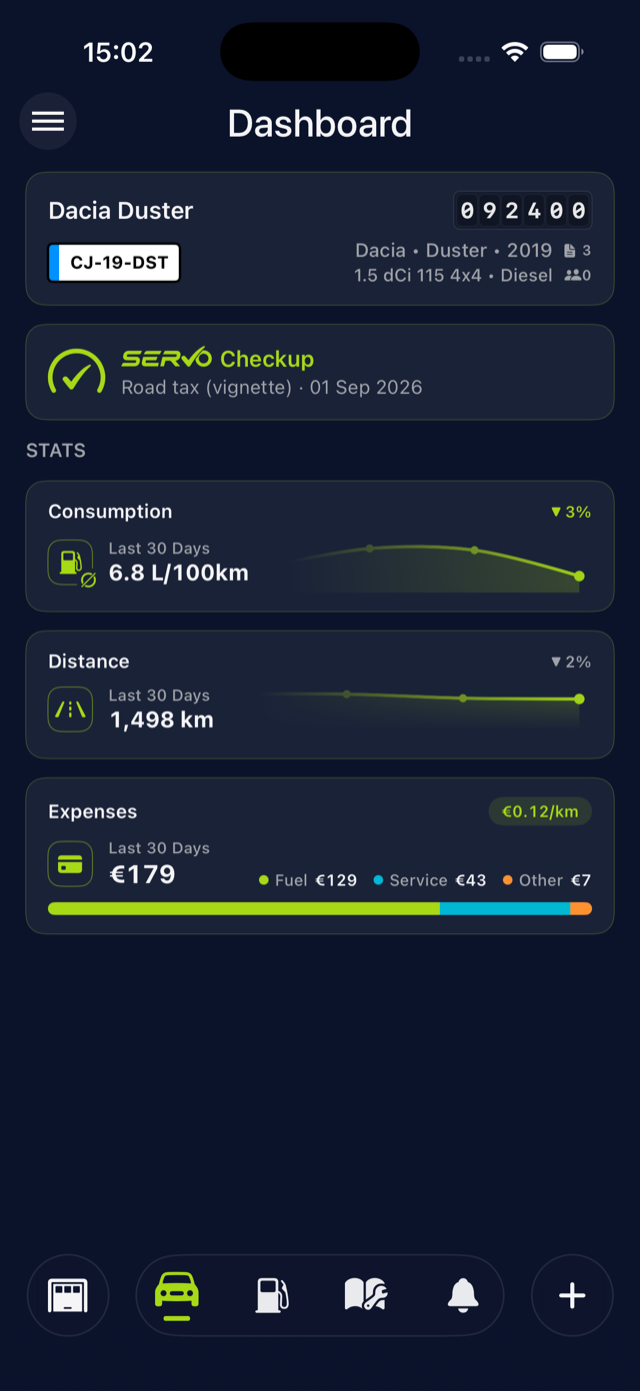640x1391 pixels.
Task: Tap the Servo Checkup checkmark gauge icon
Action: (x=77, y=372)
